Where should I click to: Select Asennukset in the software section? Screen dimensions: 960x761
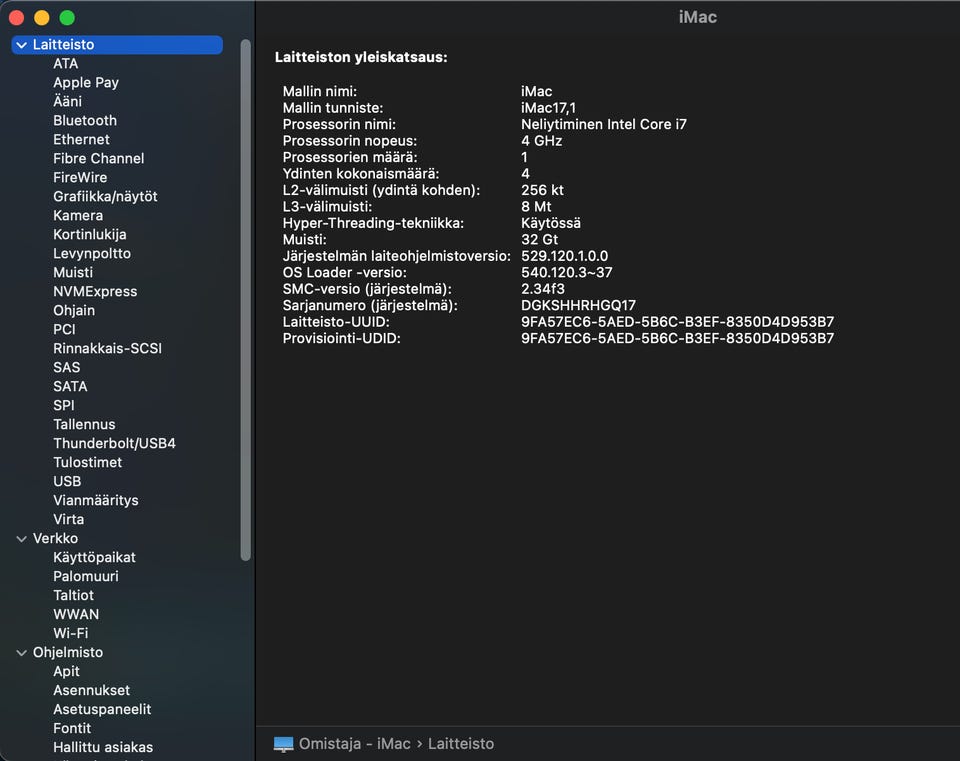[x=91, y=691]
